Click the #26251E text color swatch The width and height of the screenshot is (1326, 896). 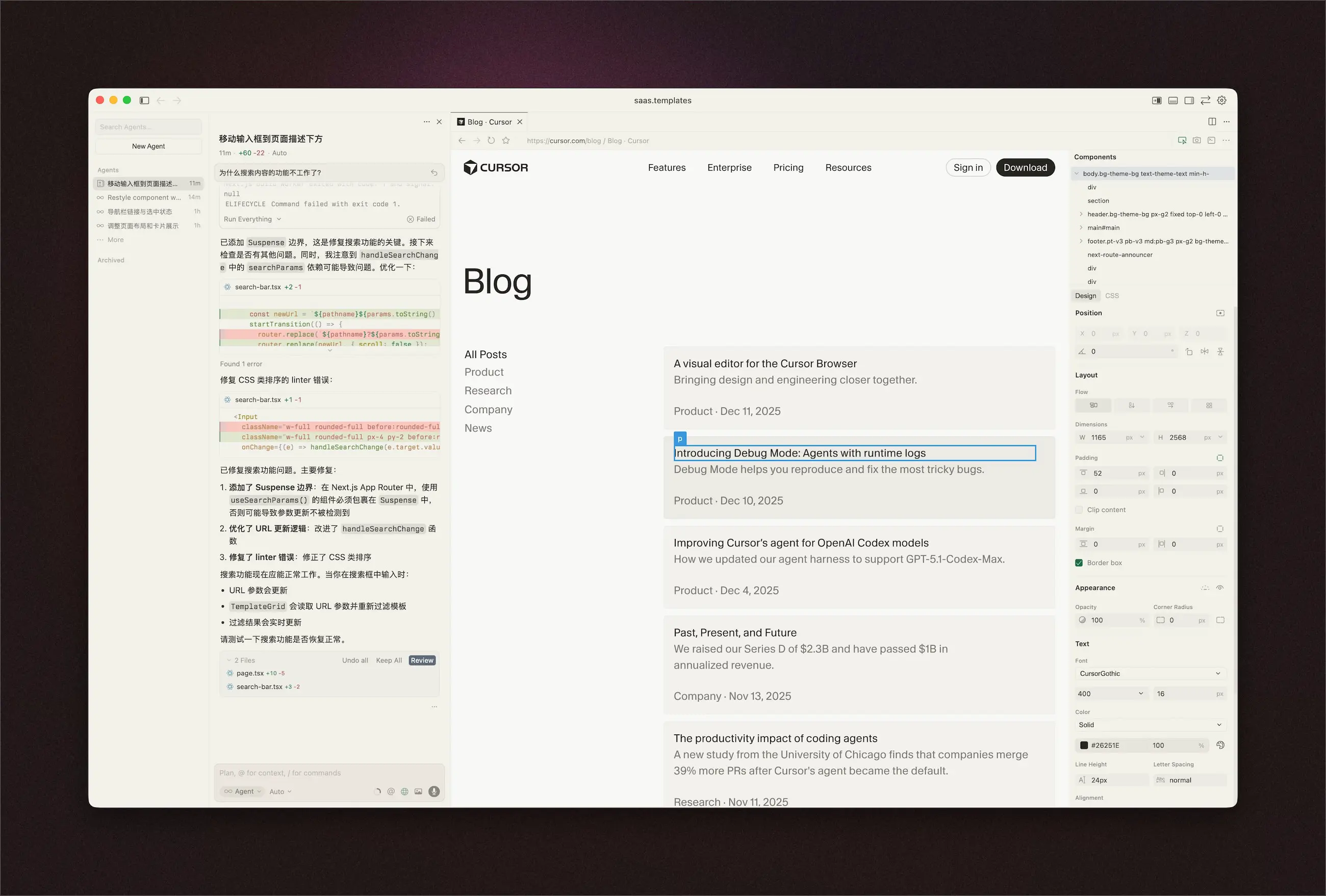[x=1084, y=746]
